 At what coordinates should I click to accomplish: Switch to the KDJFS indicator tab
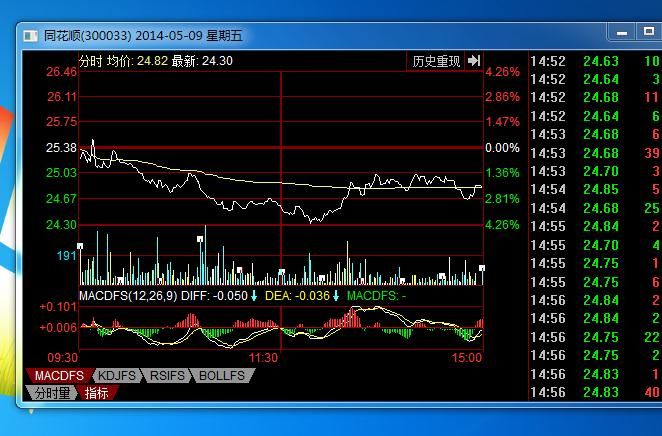117,376
